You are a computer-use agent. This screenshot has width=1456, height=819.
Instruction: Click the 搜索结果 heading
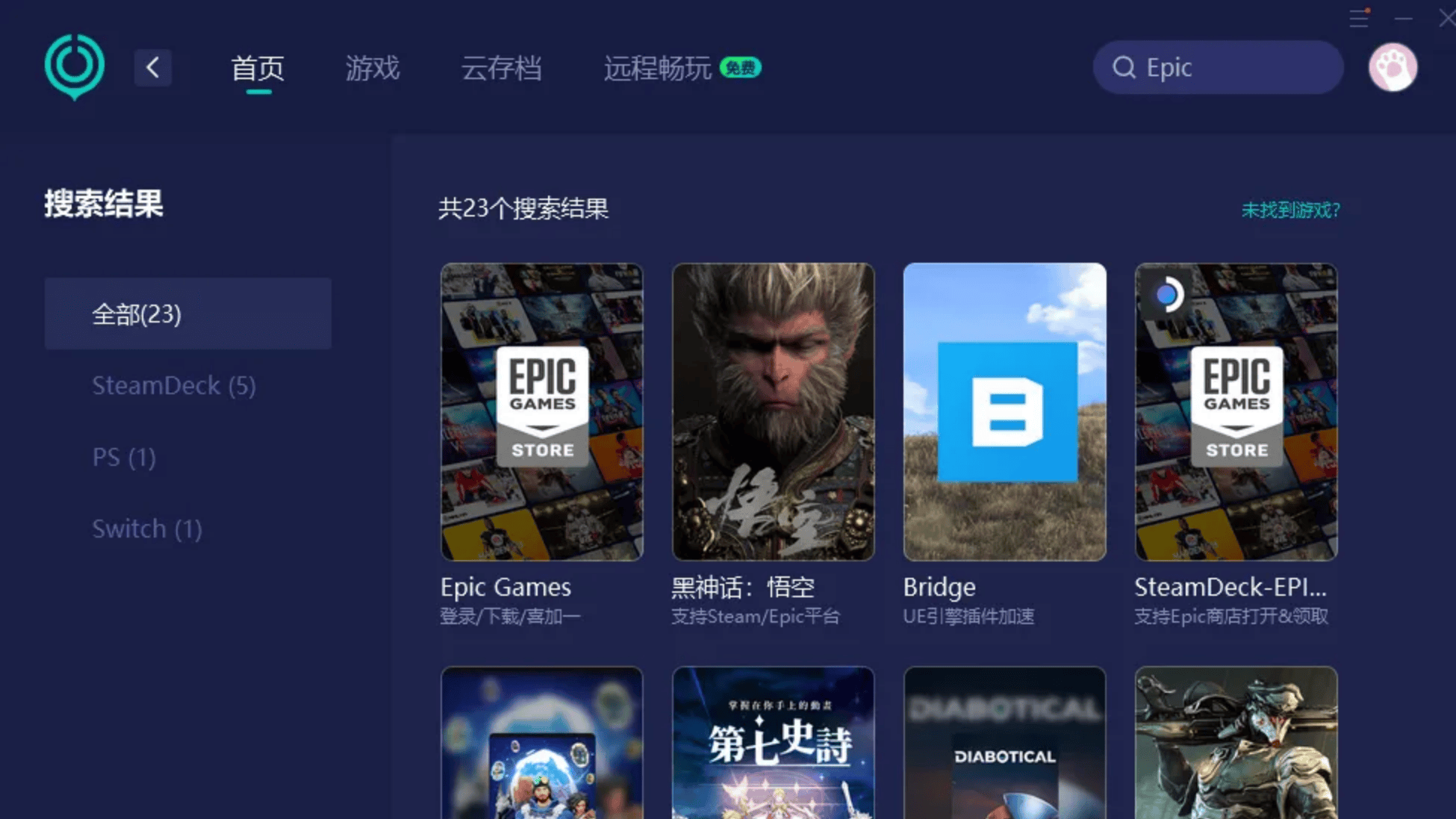pyautogui.click(x=104, y=204)
